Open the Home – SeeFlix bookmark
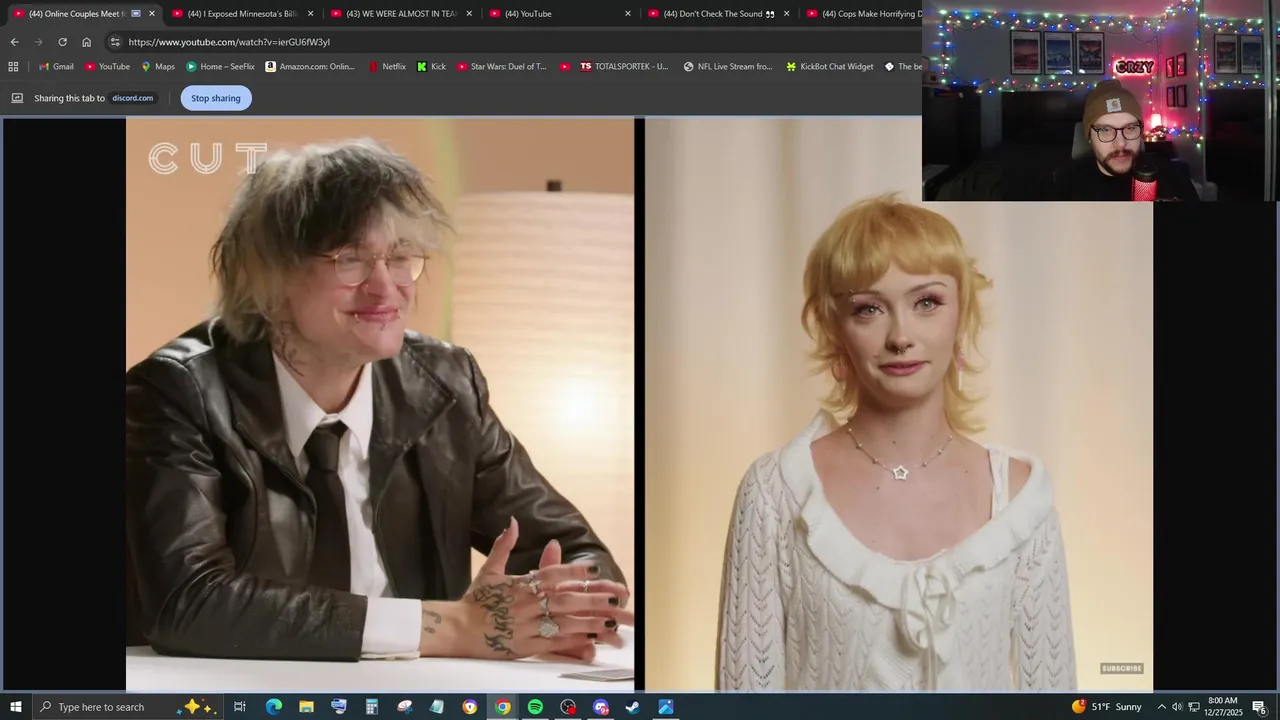1280x720 pixels. (220, 67)
